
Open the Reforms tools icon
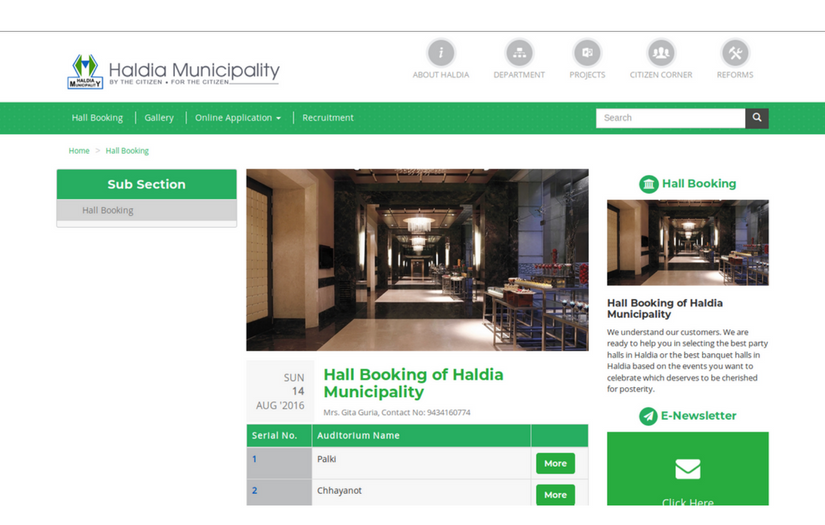click(x=735, y=53)
